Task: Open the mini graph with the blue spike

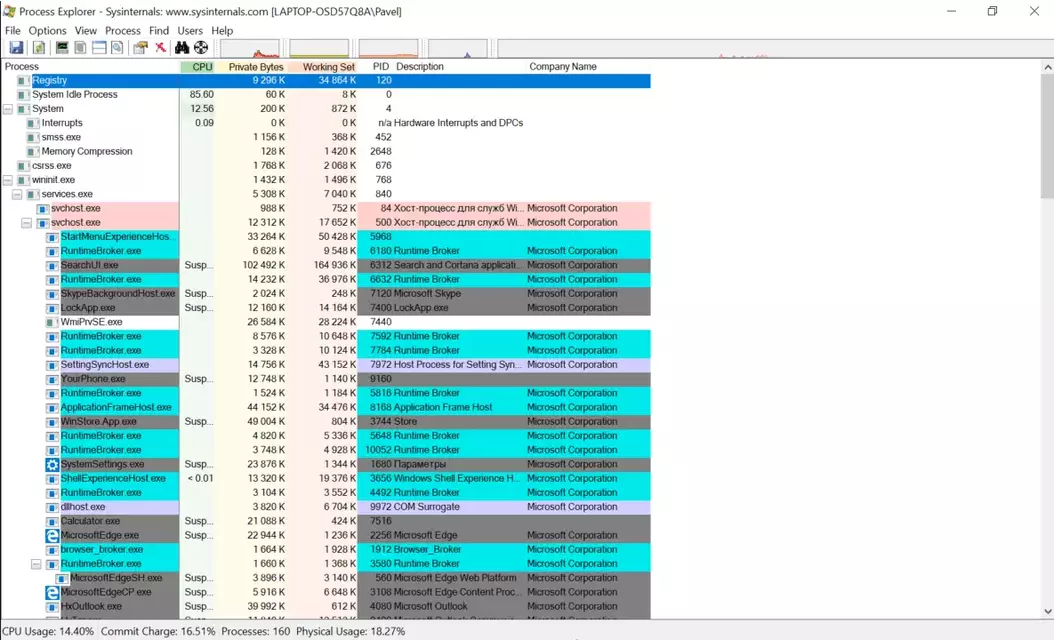Action: pyautogui.click(x=458, y=48)
